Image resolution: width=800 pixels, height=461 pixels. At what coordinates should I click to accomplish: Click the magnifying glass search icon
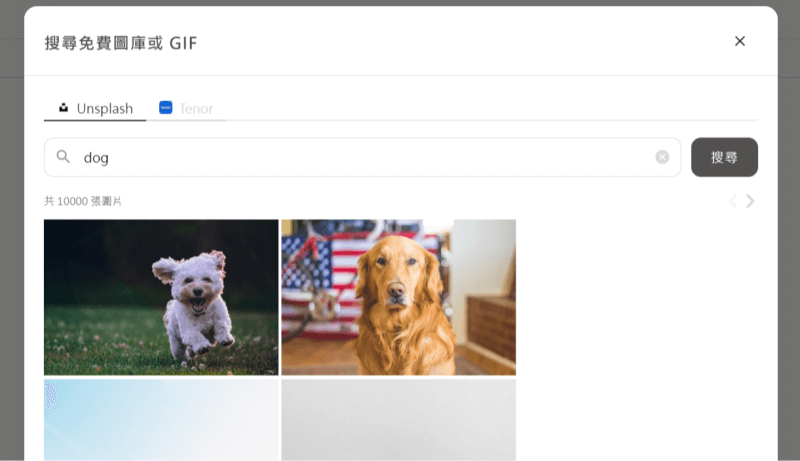63,157
